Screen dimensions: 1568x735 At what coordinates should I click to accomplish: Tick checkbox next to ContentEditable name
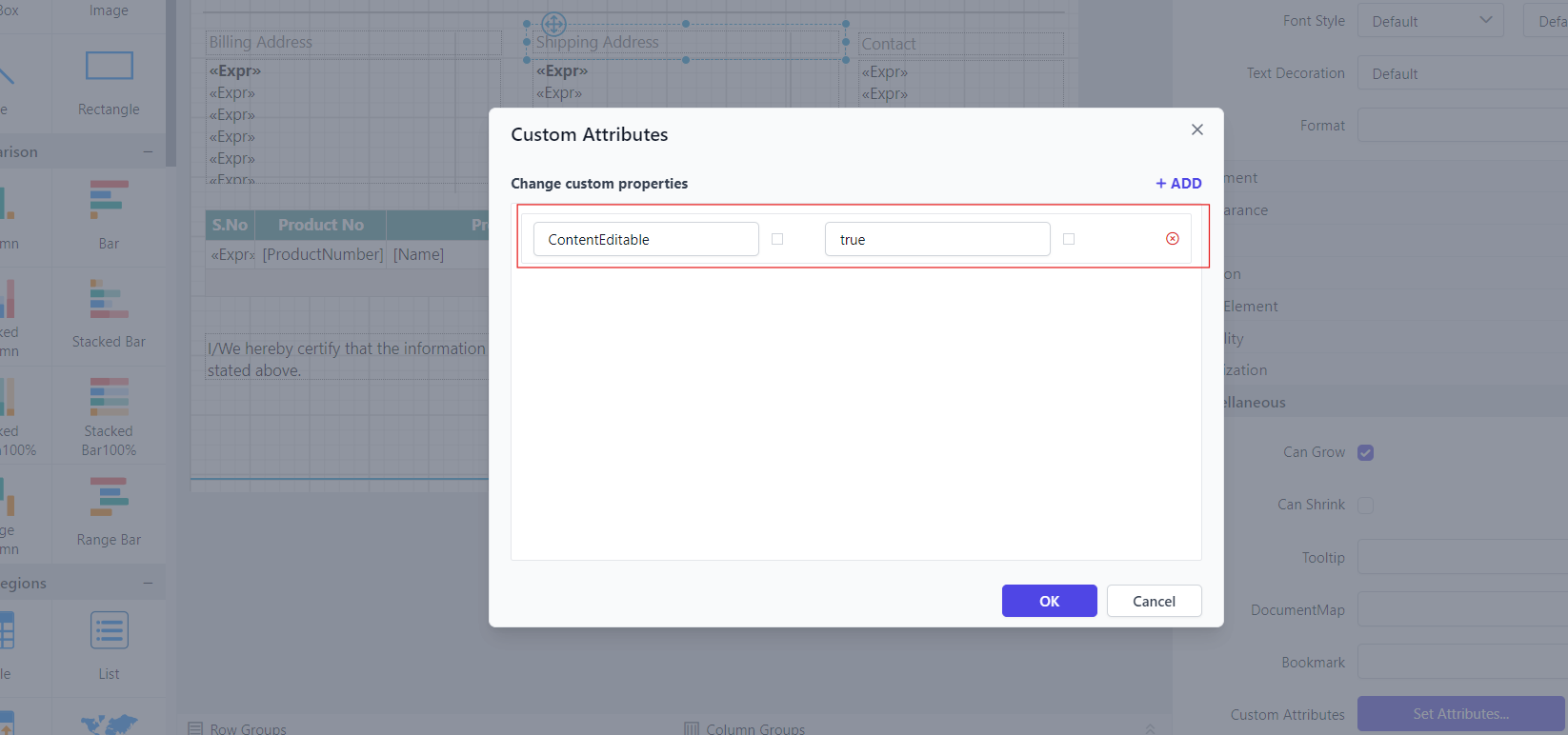point(777,239)
